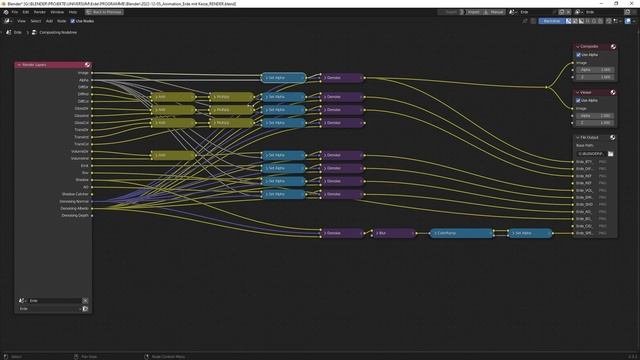Click the Compositing Nodetree breadcrumb icon
The width and height of the screenshot is (640, 360).
click(x=34, y=32)
